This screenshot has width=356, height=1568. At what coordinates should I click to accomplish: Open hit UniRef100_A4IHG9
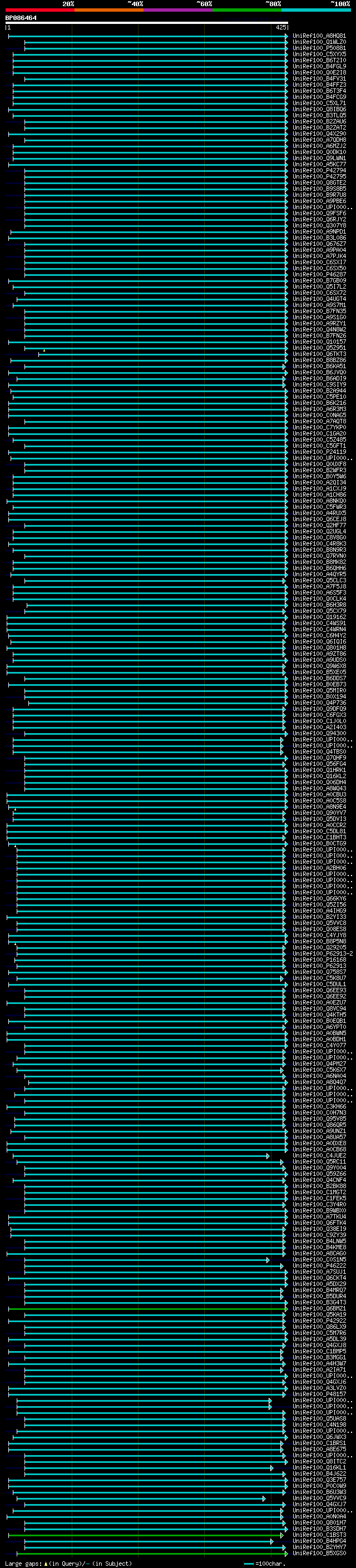(x=319, y=911)
